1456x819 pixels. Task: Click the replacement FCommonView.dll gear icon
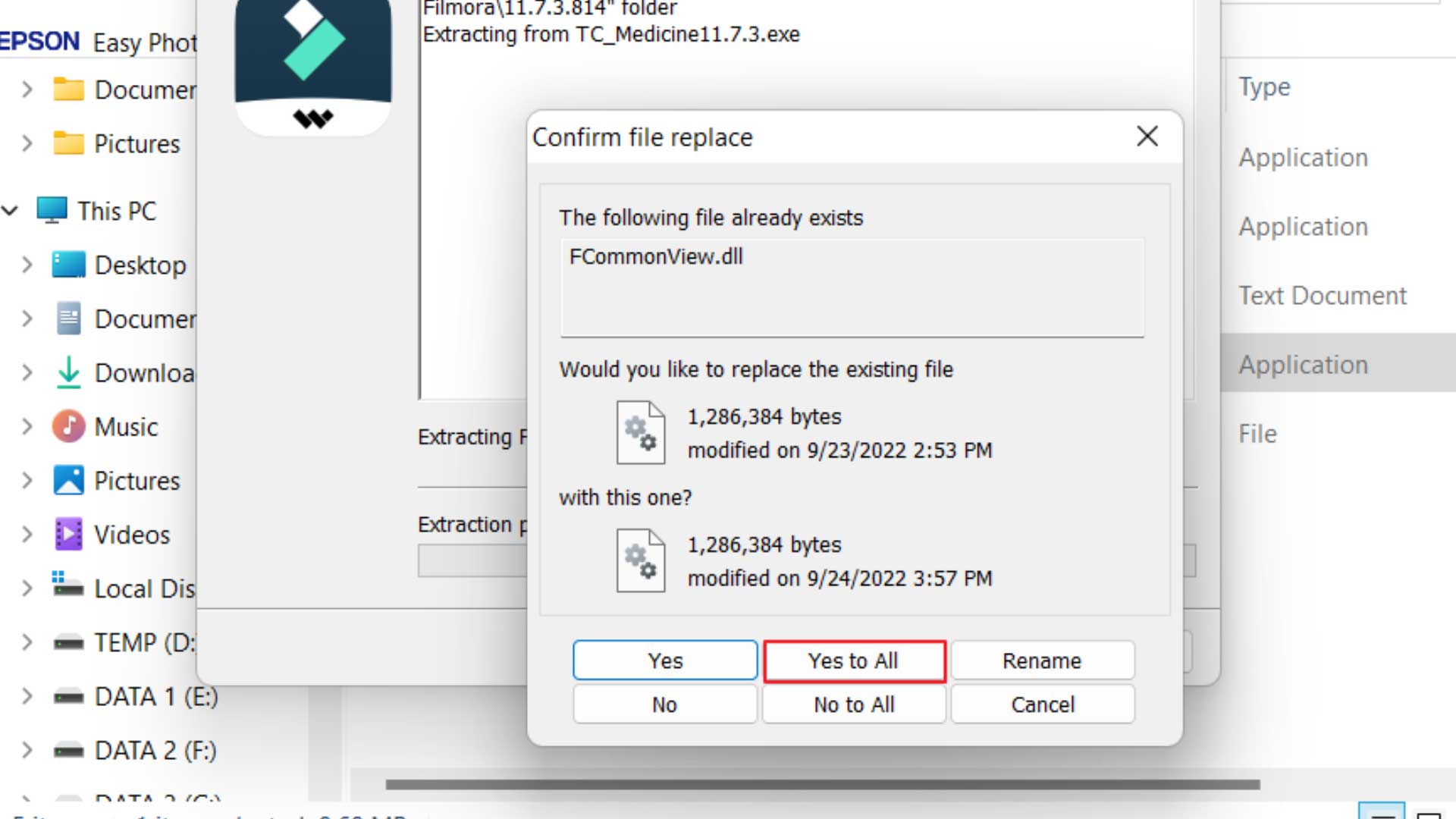pos(640,559)
